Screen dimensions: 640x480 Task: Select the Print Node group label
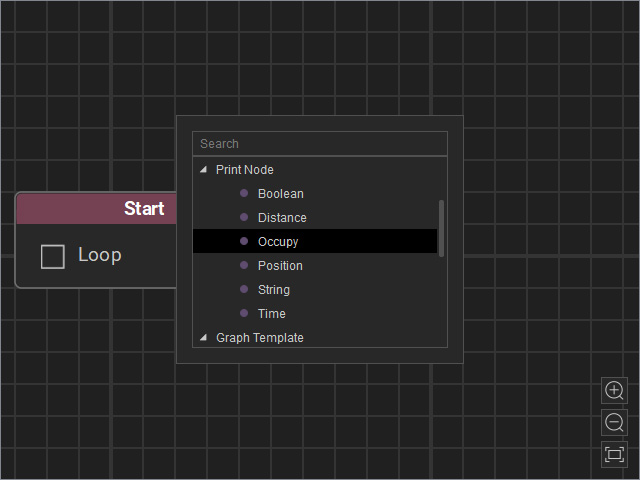[x=244, y=169]
